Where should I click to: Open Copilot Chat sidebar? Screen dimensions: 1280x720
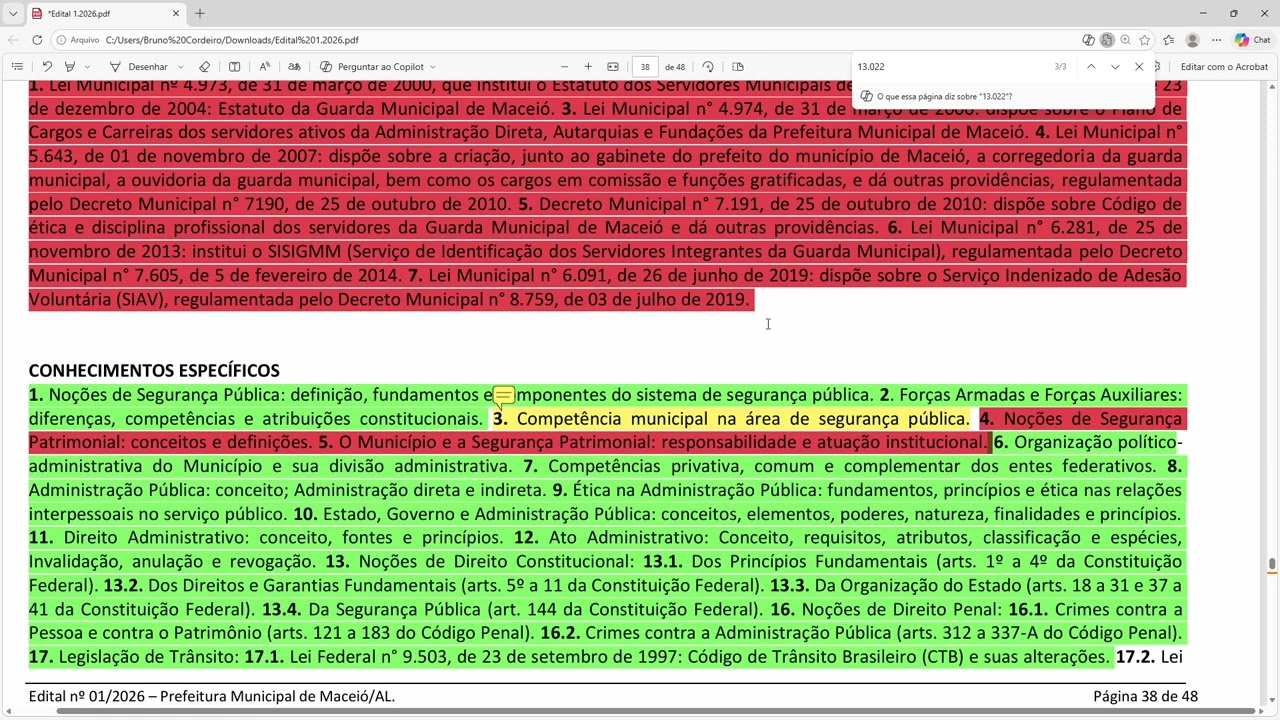(x=1252, y=40)
